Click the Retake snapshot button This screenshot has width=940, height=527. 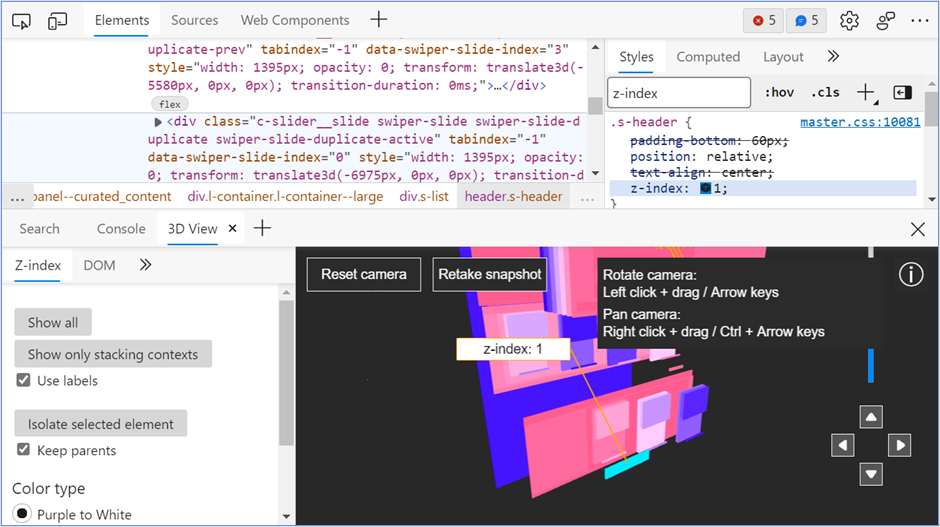490,274
